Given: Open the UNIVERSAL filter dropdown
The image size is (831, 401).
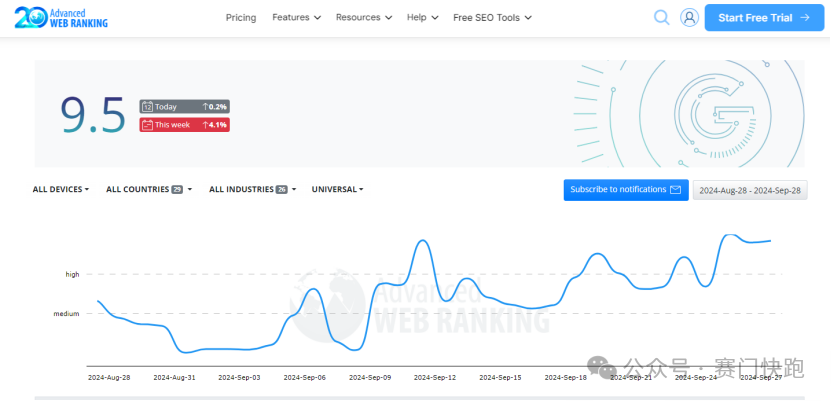Looking at the screenshot, I should [x=337, y=189].
